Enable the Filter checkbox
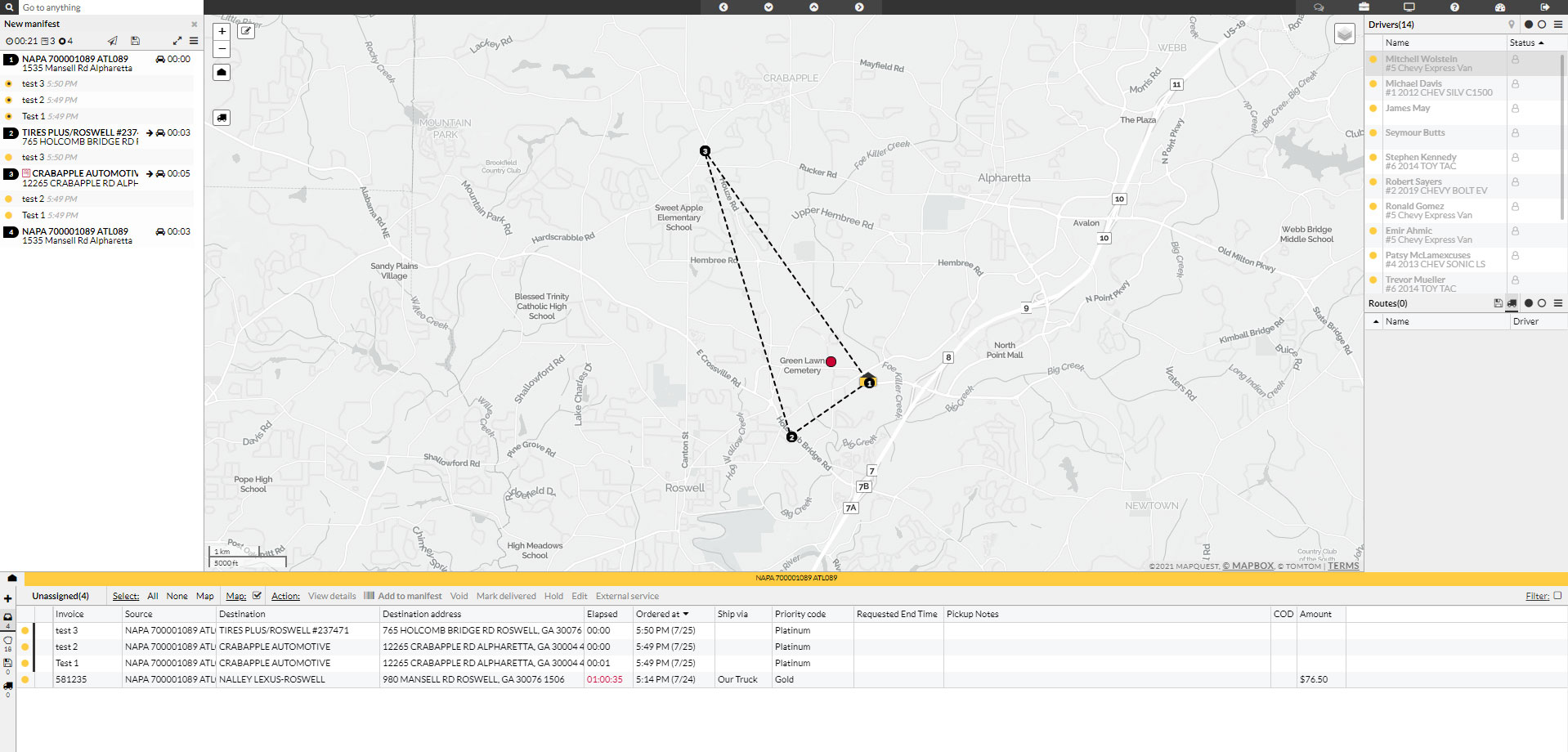Viewport: 1568px width, 752px height. (x=1557, y=596)
